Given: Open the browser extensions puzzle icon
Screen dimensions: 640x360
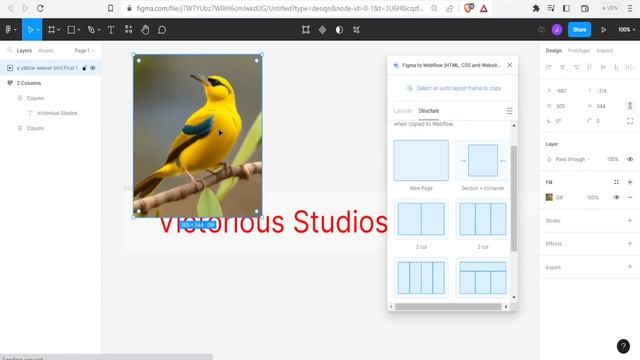Looking at the screenshot, I should (x=536, y=8).
